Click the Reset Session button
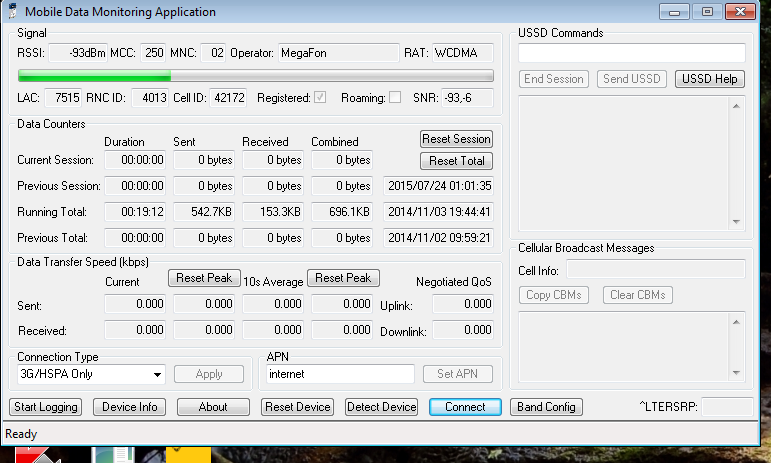Viewport: 771px width, 463px height. click(456, 139)
